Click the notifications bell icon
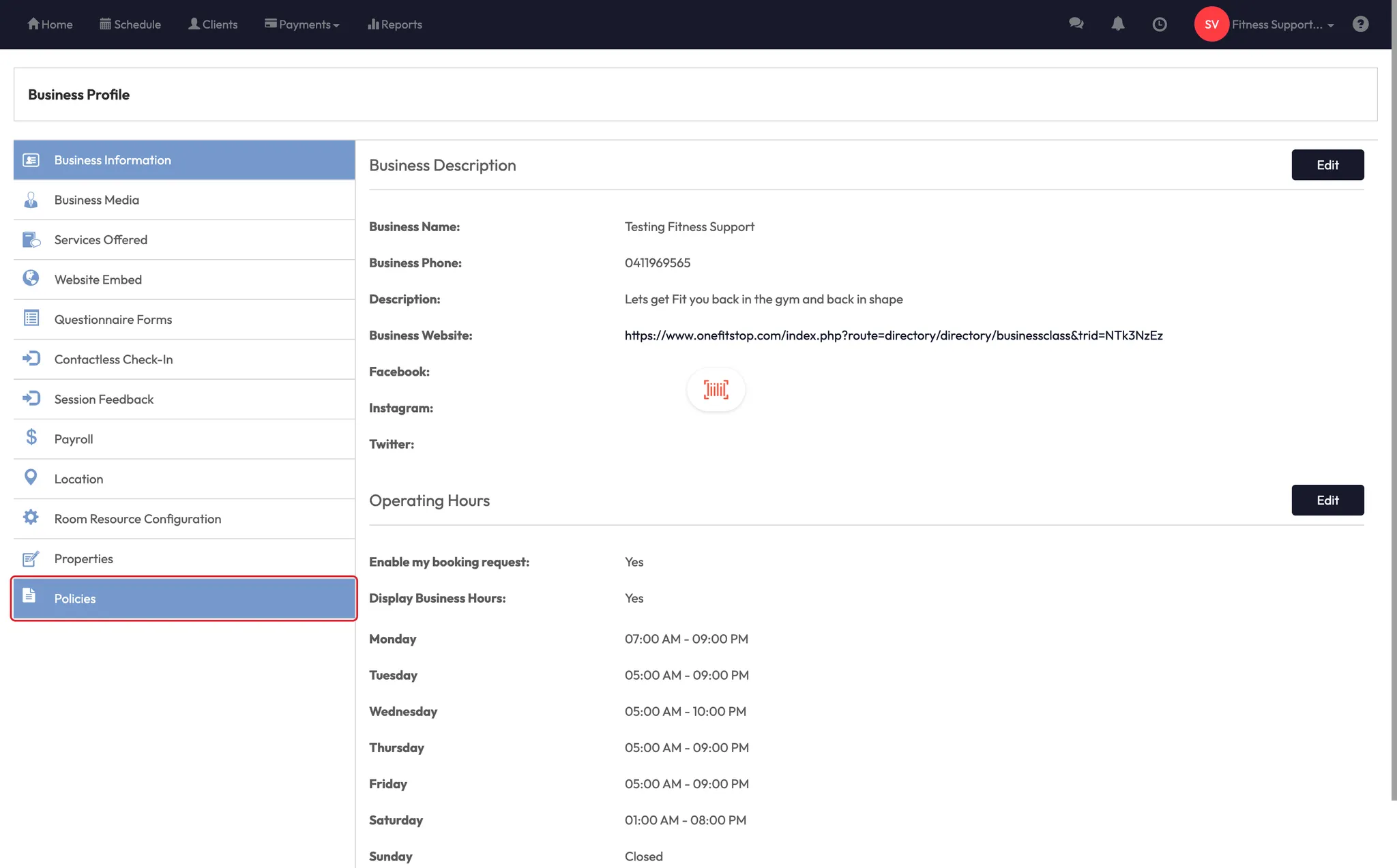 pyautogui.click(x=1117, y=24)
